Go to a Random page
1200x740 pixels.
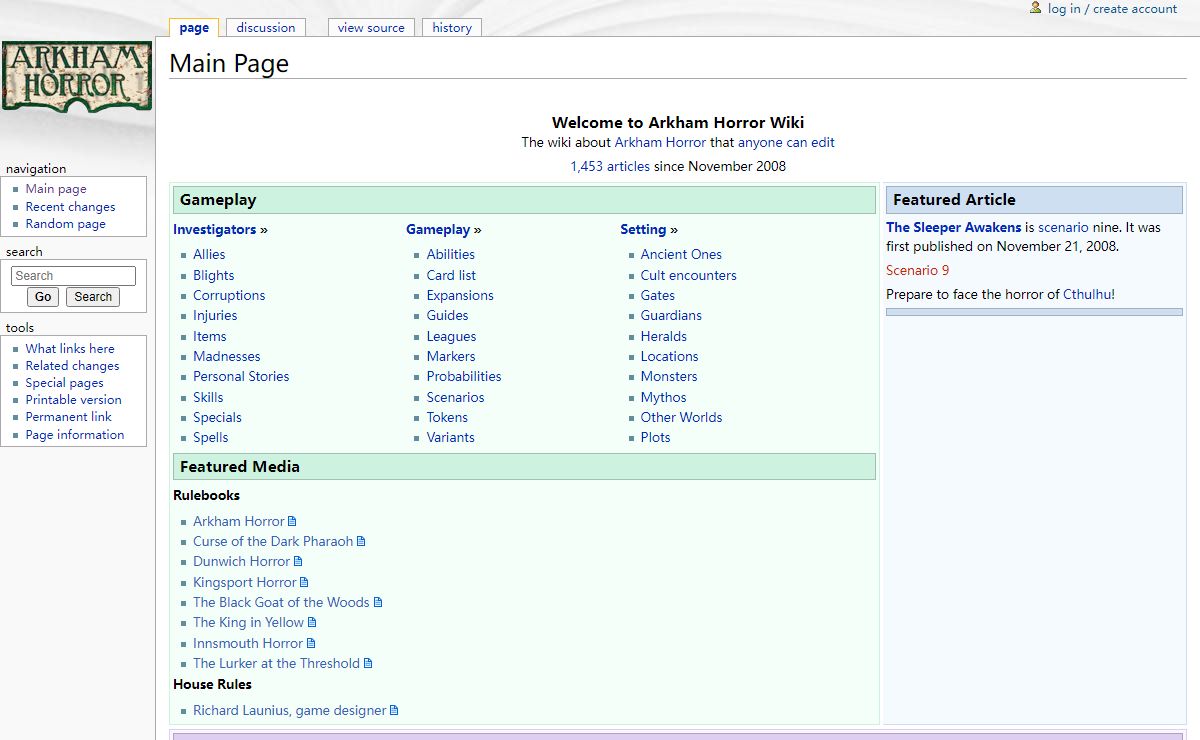65,224
